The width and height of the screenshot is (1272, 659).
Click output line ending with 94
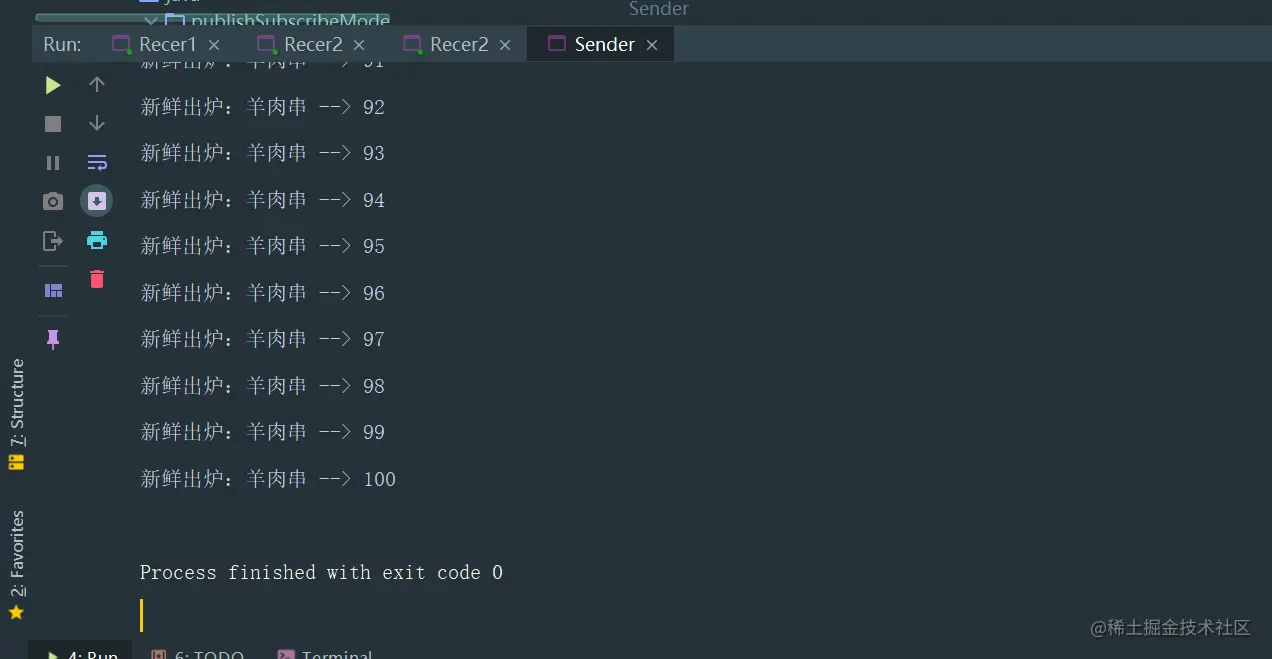[263, 200]
